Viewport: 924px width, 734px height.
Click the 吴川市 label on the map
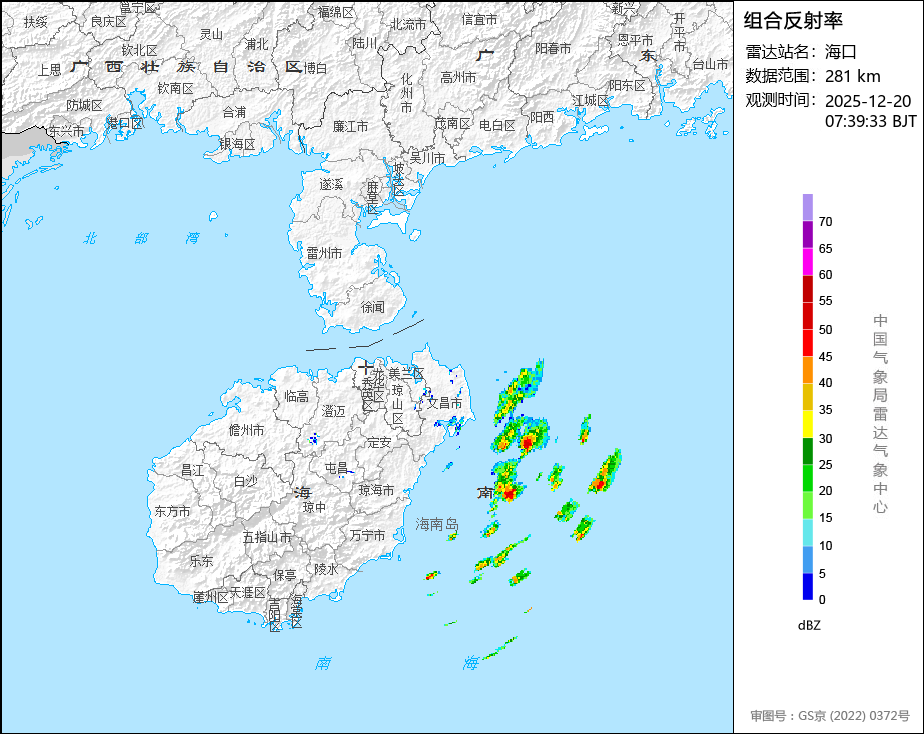point(427,158)
